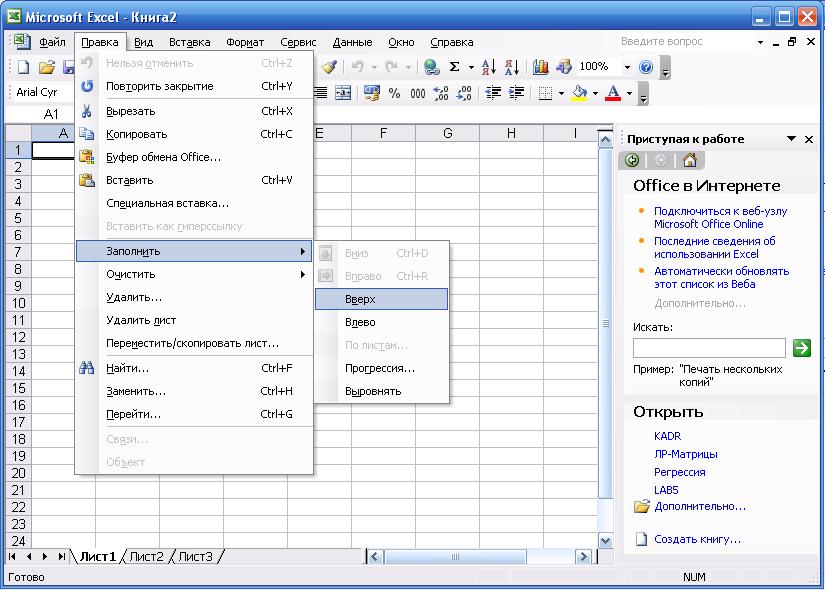Open the Файл menu

pyautogui.click(x=52, y=42)
